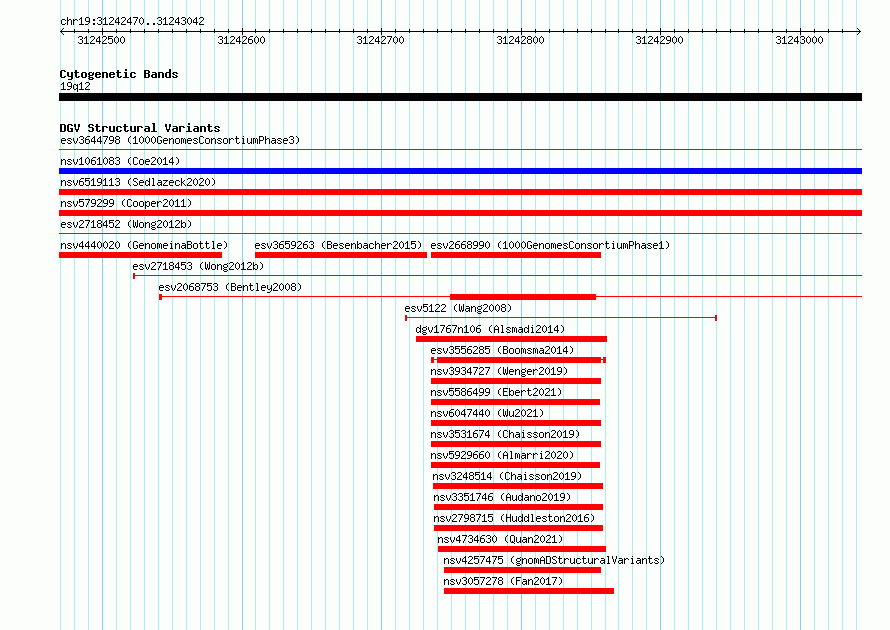Screen dimensions: 890x630
Task: Select the nsv3057278 Fan2017 red bar
Action: 528,591
